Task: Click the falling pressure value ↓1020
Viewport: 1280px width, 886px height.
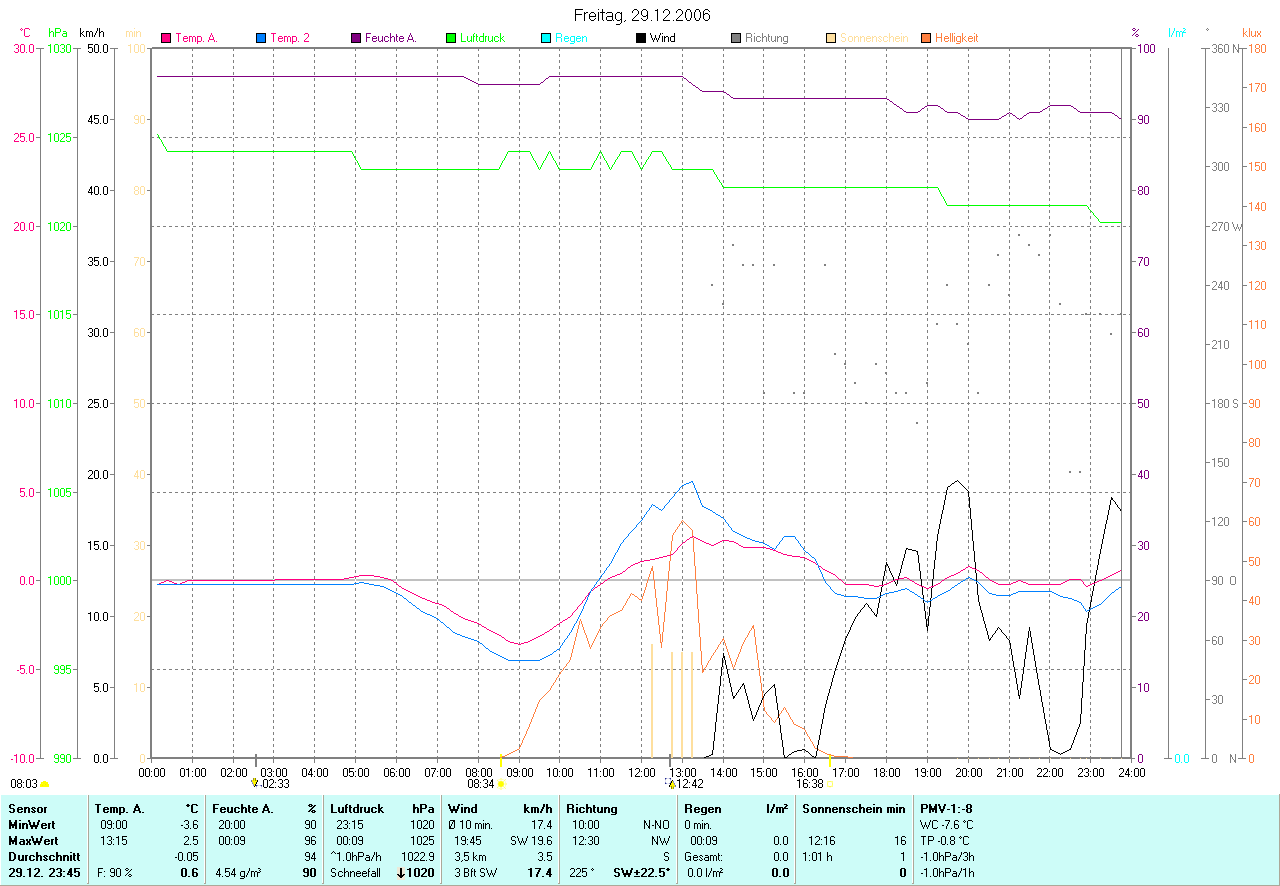Action: pyautogui.click(x=416, y=873)
